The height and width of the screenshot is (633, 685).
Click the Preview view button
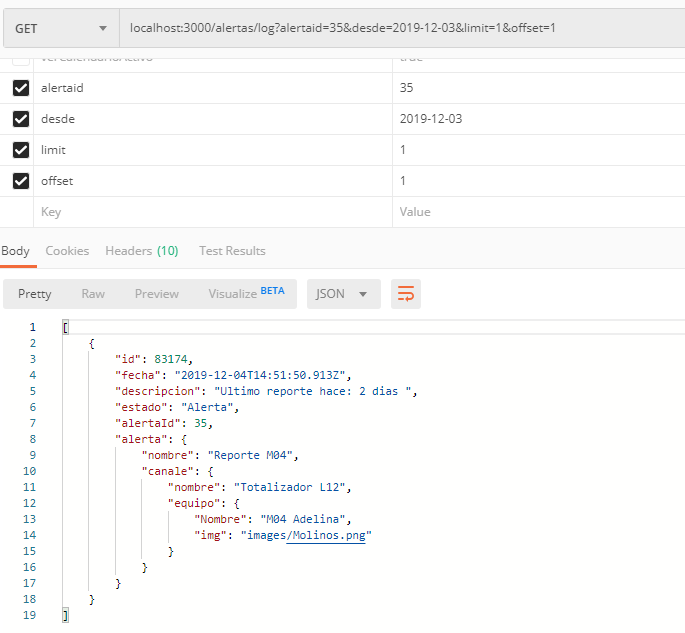pos(157,294)
